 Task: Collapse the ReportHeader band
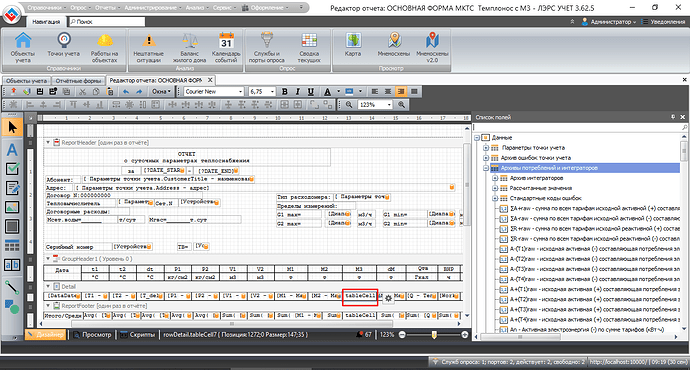click(48, 143)
